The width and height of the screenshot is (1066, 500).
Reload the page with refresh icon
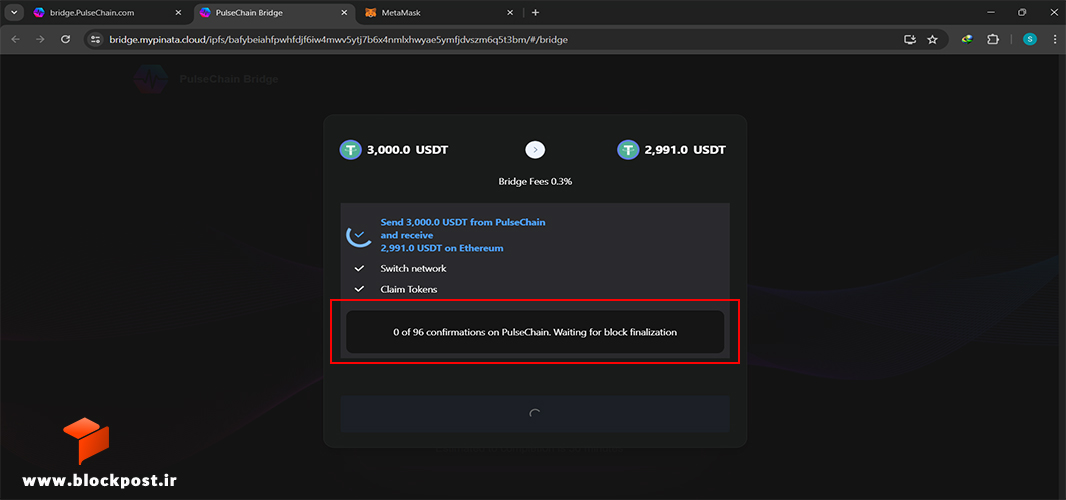[x=66, y=39]
